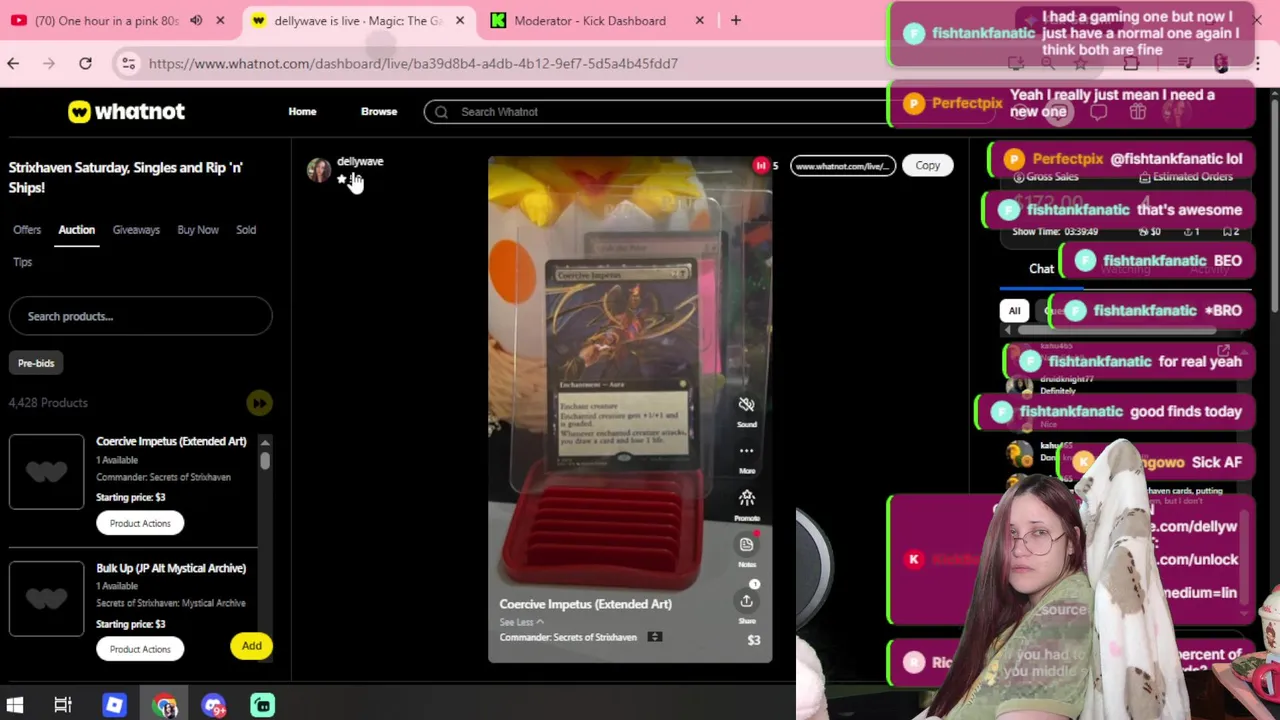1280x720 pixels.
Task: Click the yellow Add button
Action: tap(251, 646)
